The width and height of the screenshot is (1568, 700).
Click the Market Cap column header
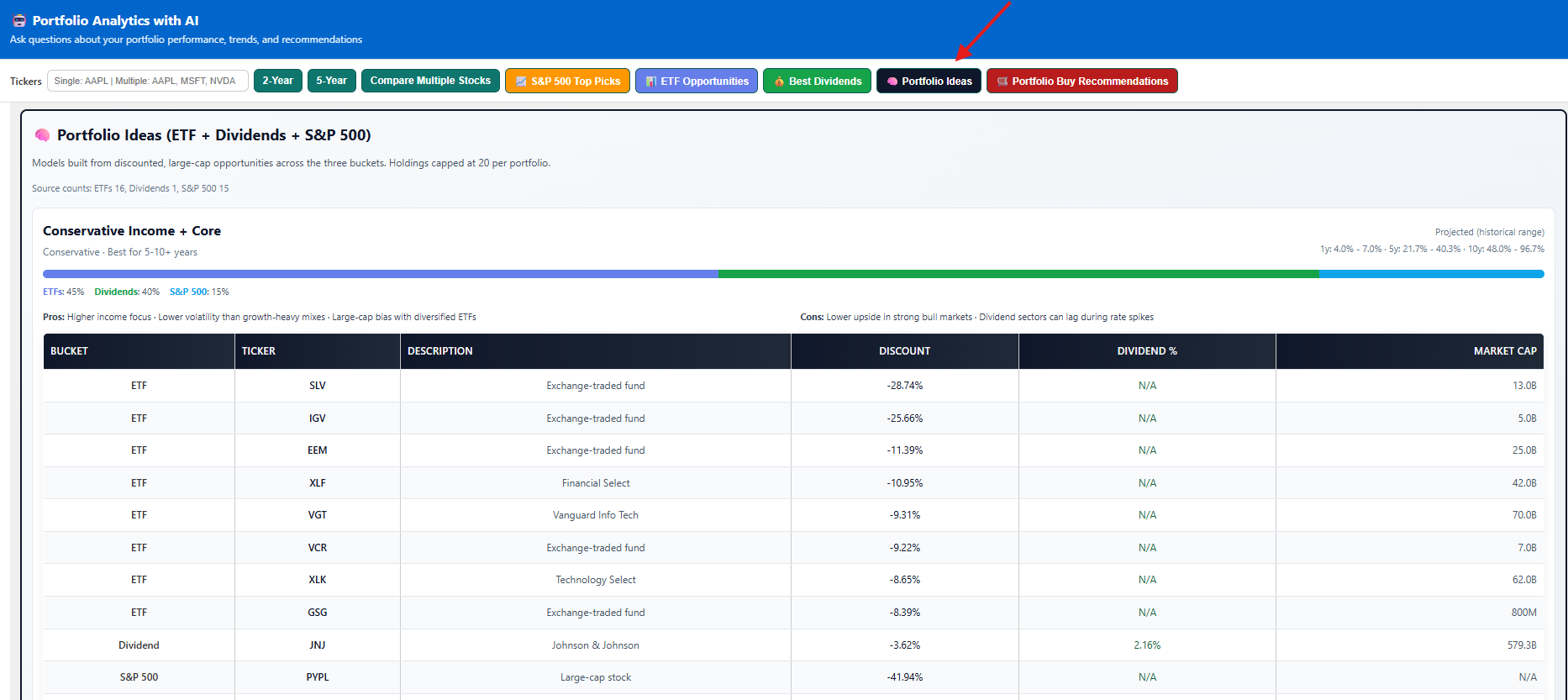(x=1504, y=351)
